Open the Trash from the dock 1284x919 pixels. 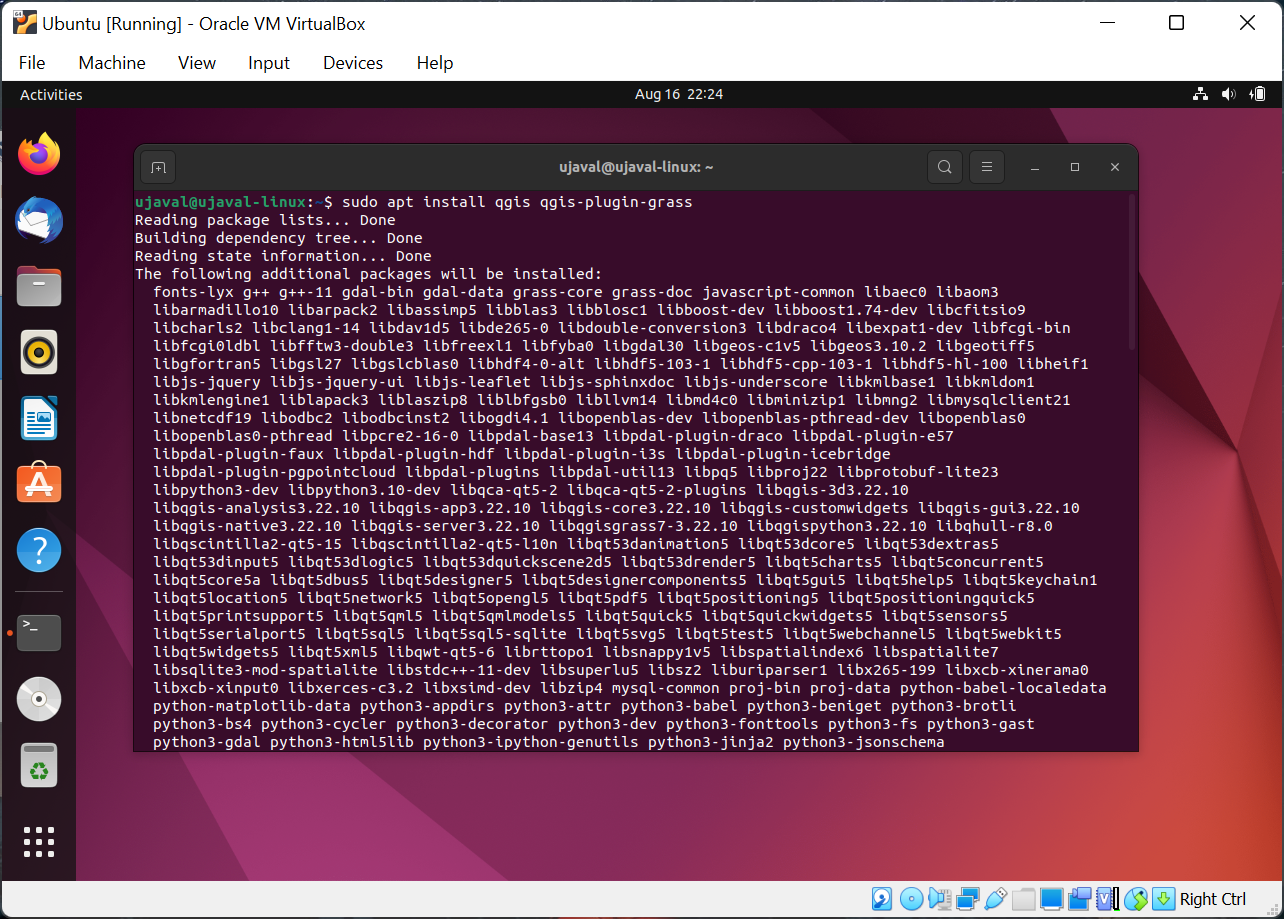pos(39,766)
